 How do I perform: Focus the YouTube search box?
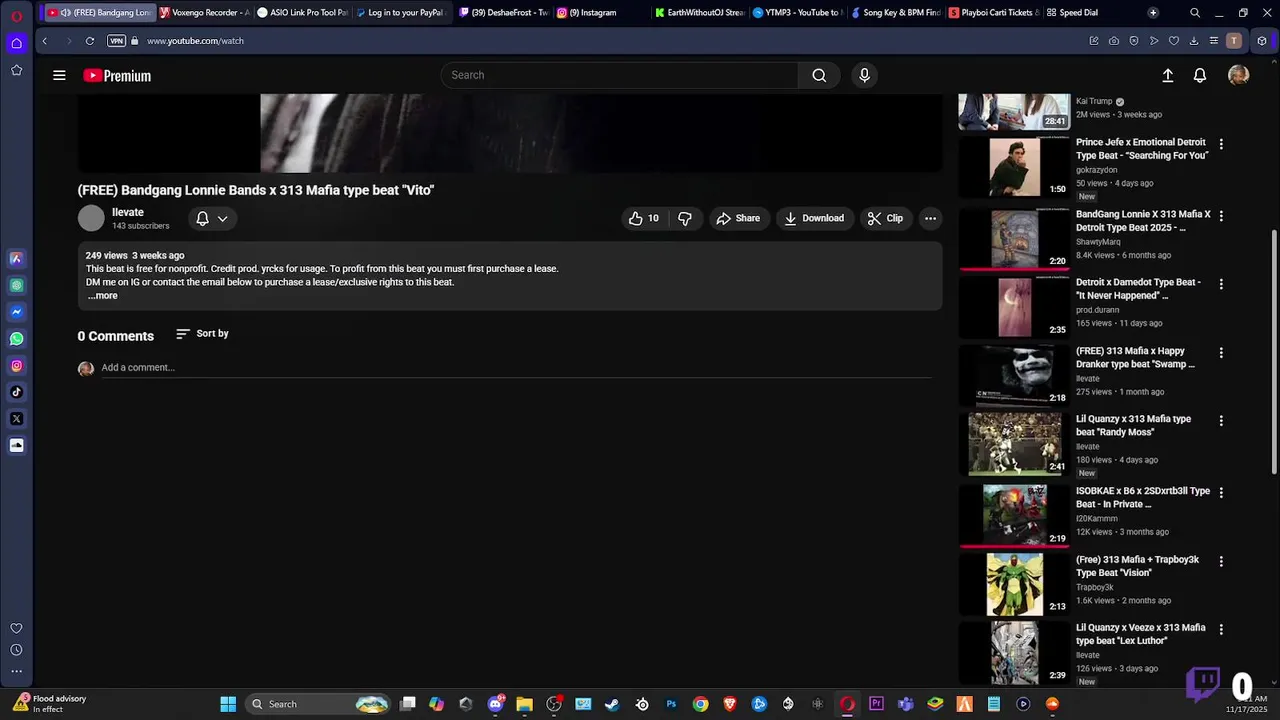click(x=620, y=75)
